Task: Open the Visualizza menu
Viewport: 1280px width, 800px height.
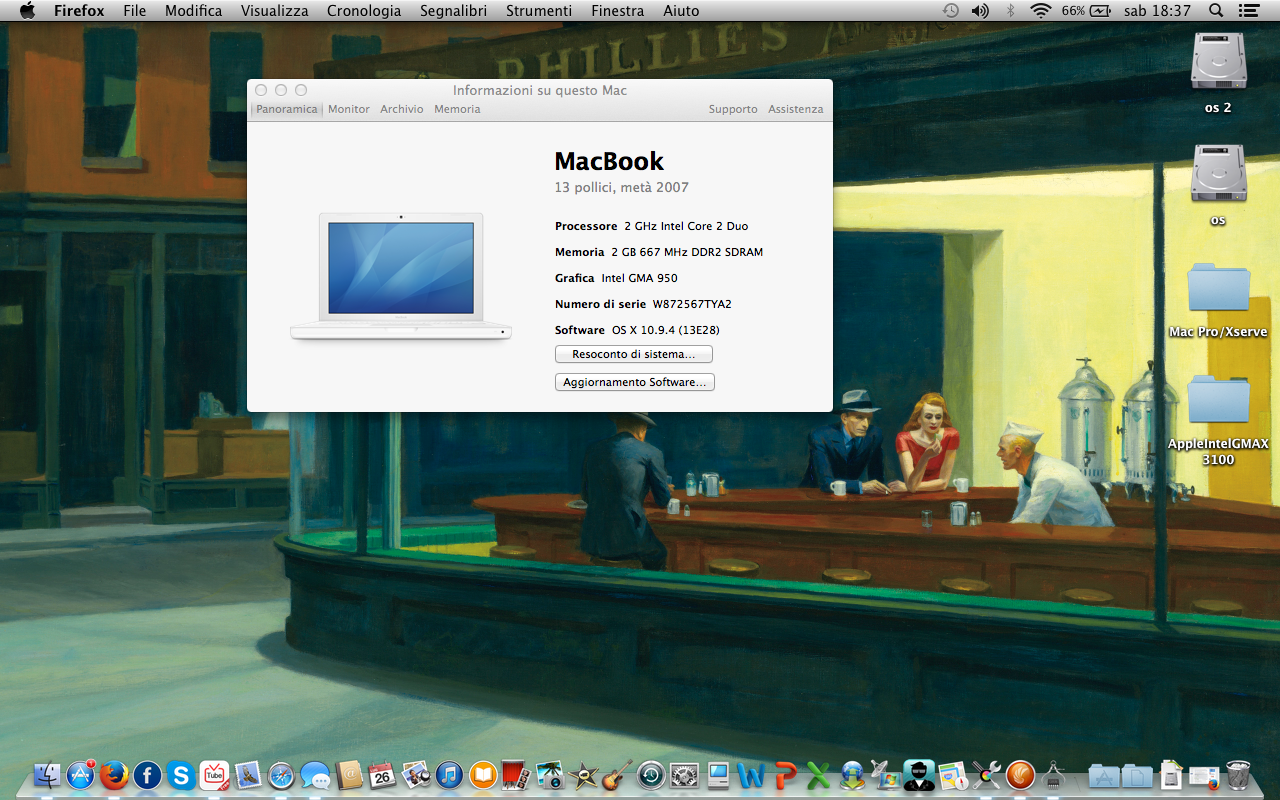Action: (275, 11)
